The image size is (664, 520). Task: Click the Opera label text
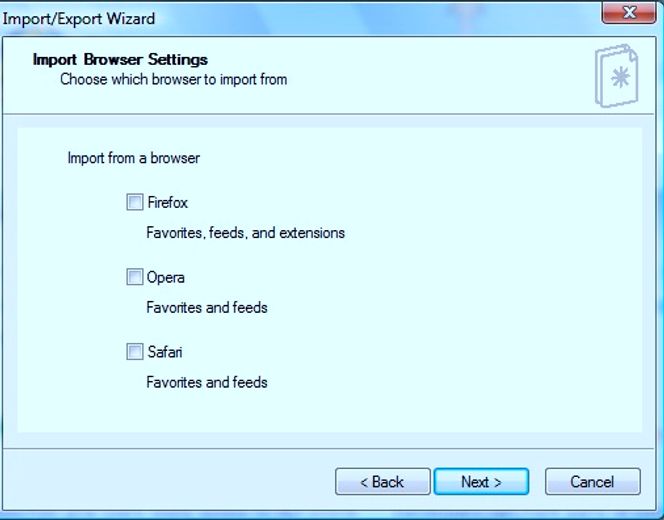pyautogui.click(x=166, y=278)
